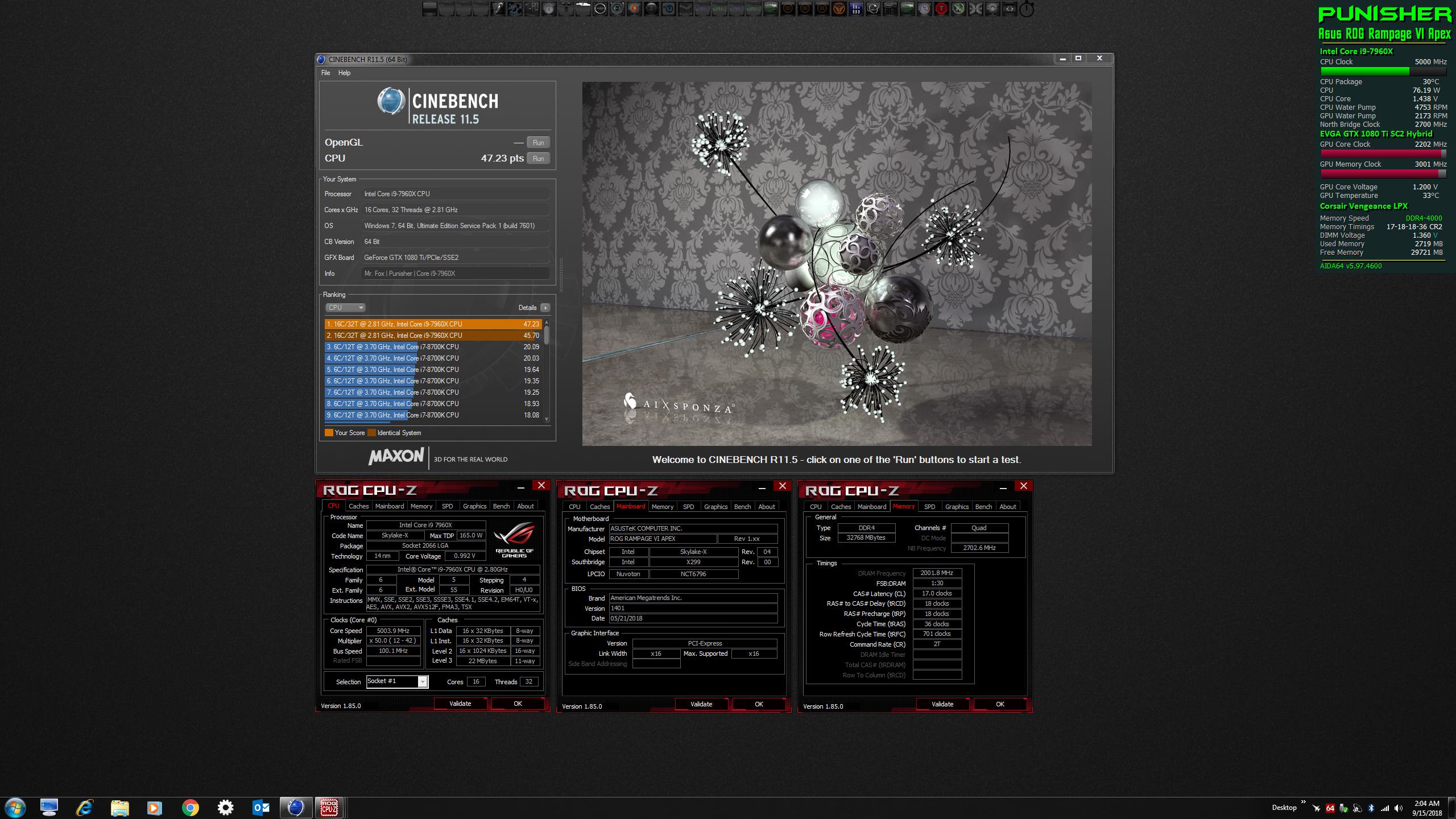Open the media player taskbar icon

[x=154, y=808]
